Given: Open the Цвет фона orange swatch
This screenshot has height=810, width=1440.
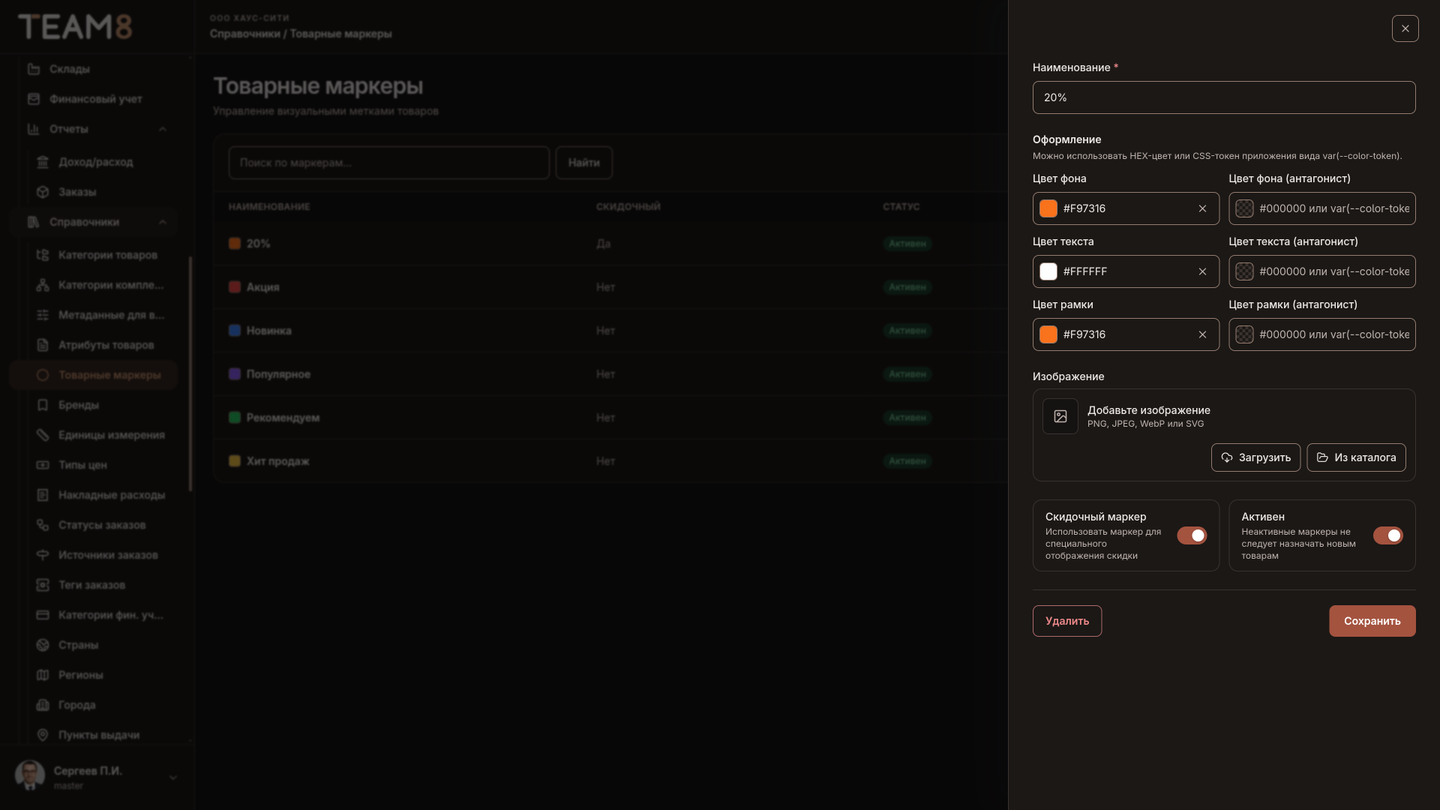Looking at the screenshot, I should point(1048,209).
